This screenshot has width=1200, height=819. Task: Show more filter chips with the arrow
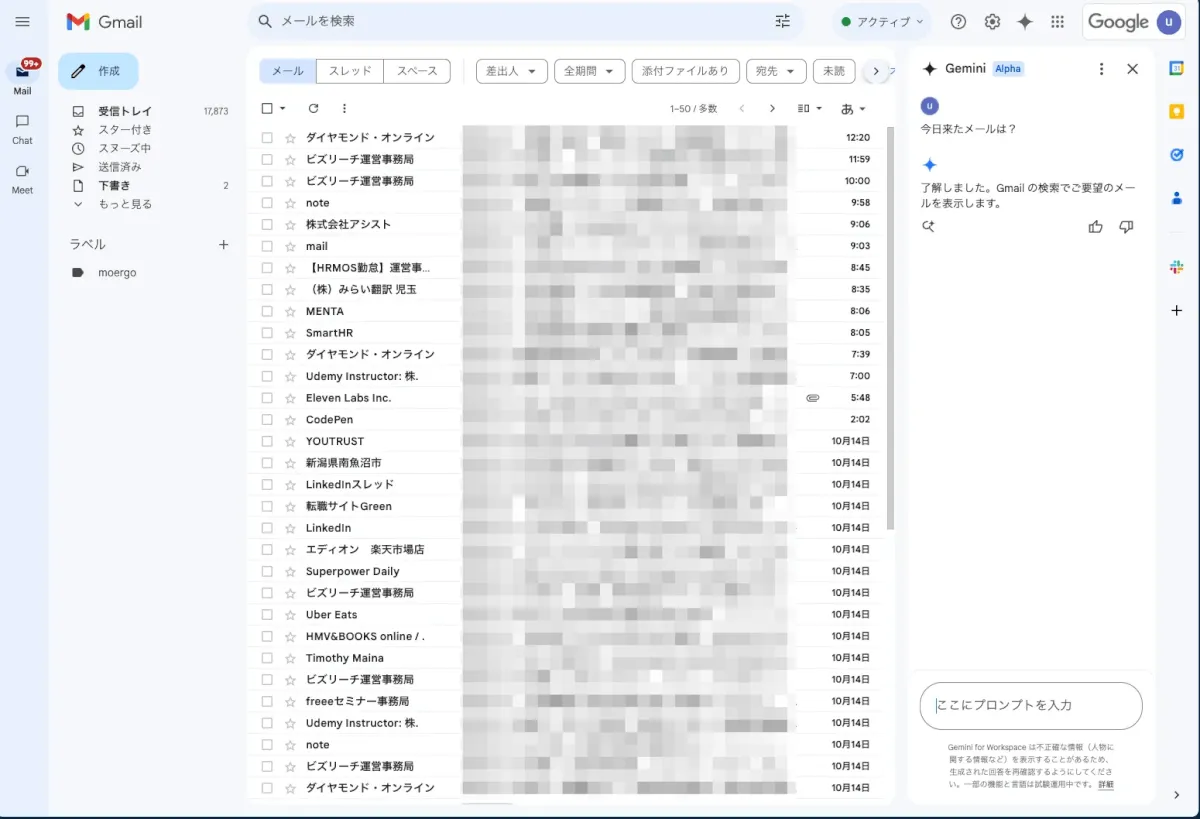click(x=876, y=71)
